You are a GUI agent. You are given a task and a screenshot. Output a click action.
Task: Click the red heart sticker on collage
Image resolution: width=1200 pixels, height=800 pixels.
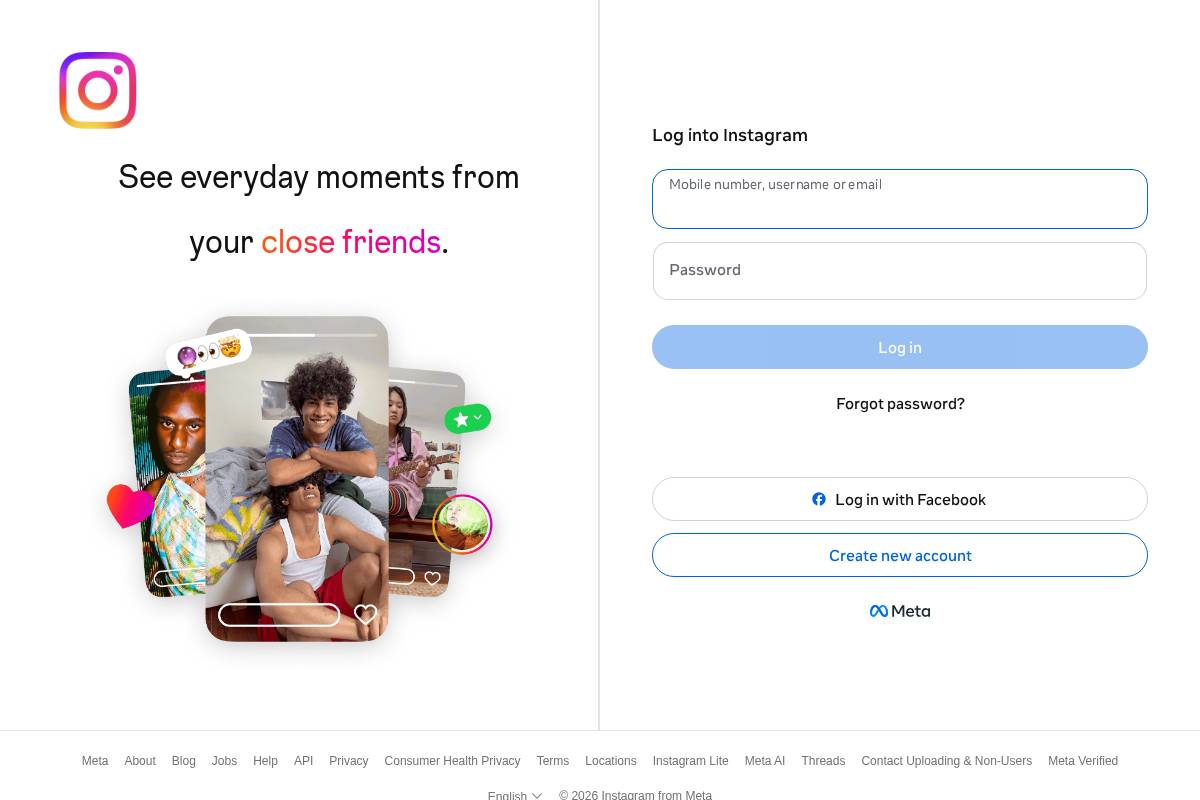click(x=130, y=506)
